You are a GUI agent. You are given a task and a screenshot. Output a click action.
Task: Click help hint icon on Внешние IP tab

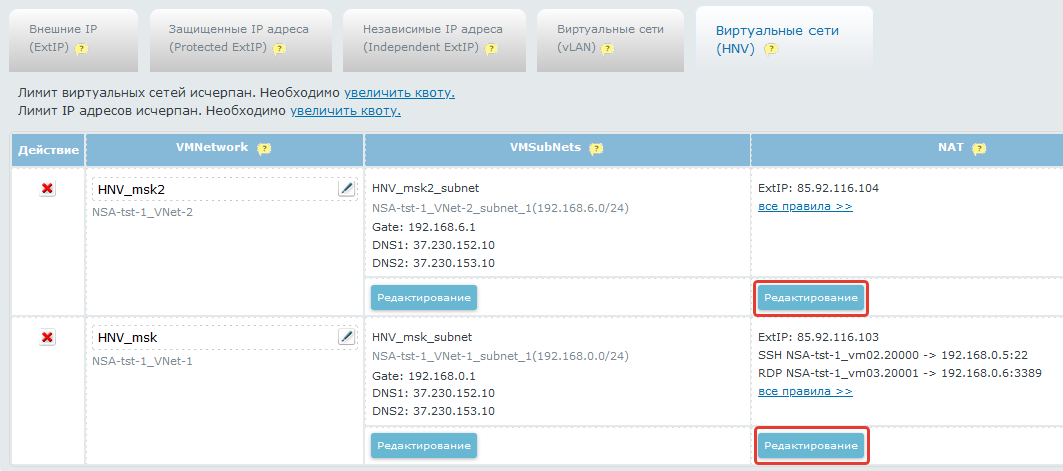point(81,48)
